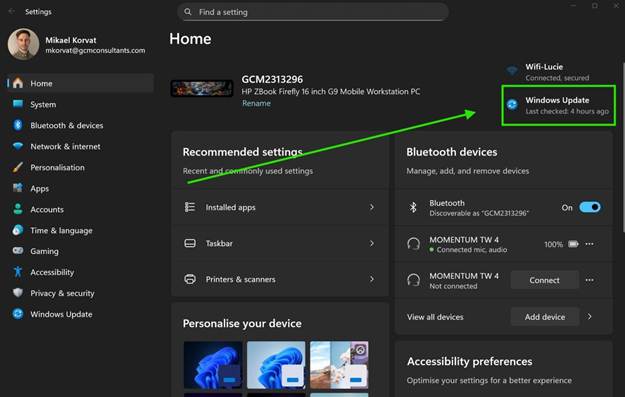Select the landscape flower theme thumbnail

point(339,365)
